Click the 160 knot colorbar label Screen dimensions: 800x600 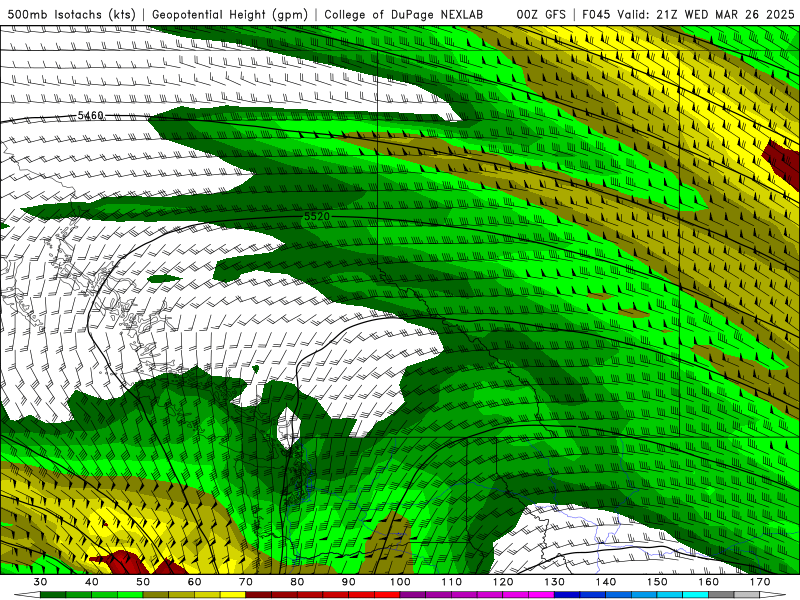click(x=709, y=582)
